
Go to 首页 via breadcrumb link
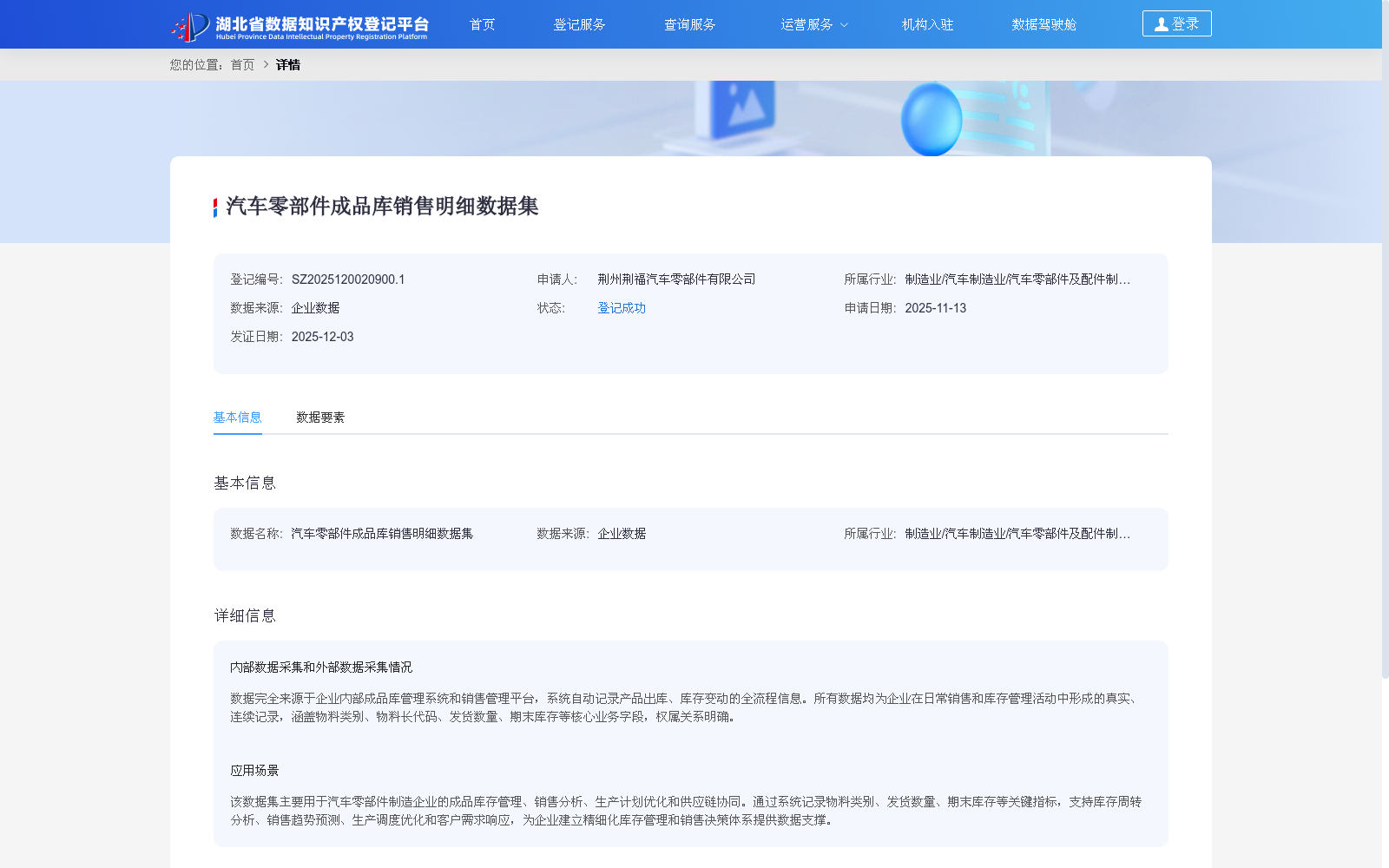(242, 65)
